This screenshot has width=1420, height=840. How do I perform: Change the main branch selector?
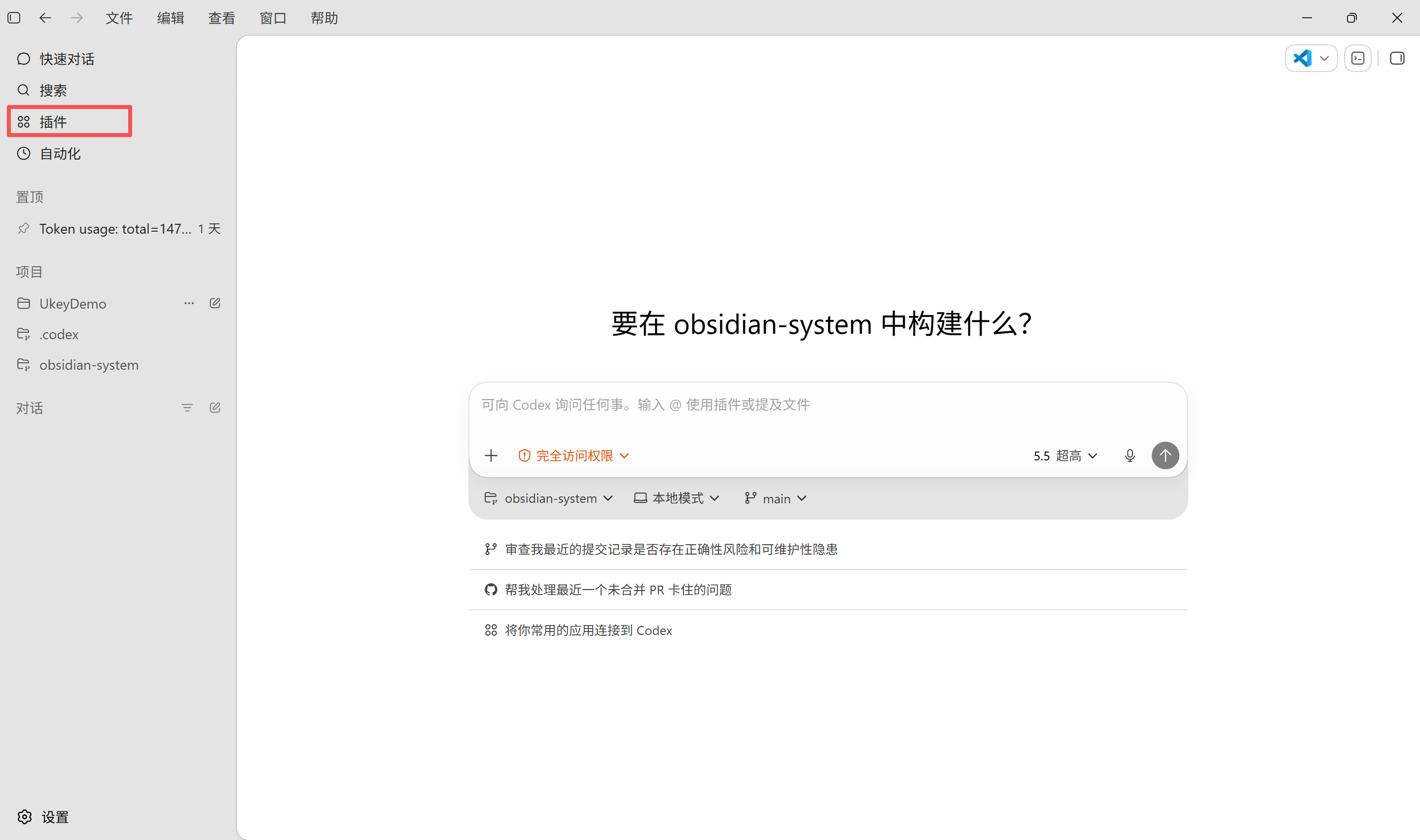tap(776, 499)
